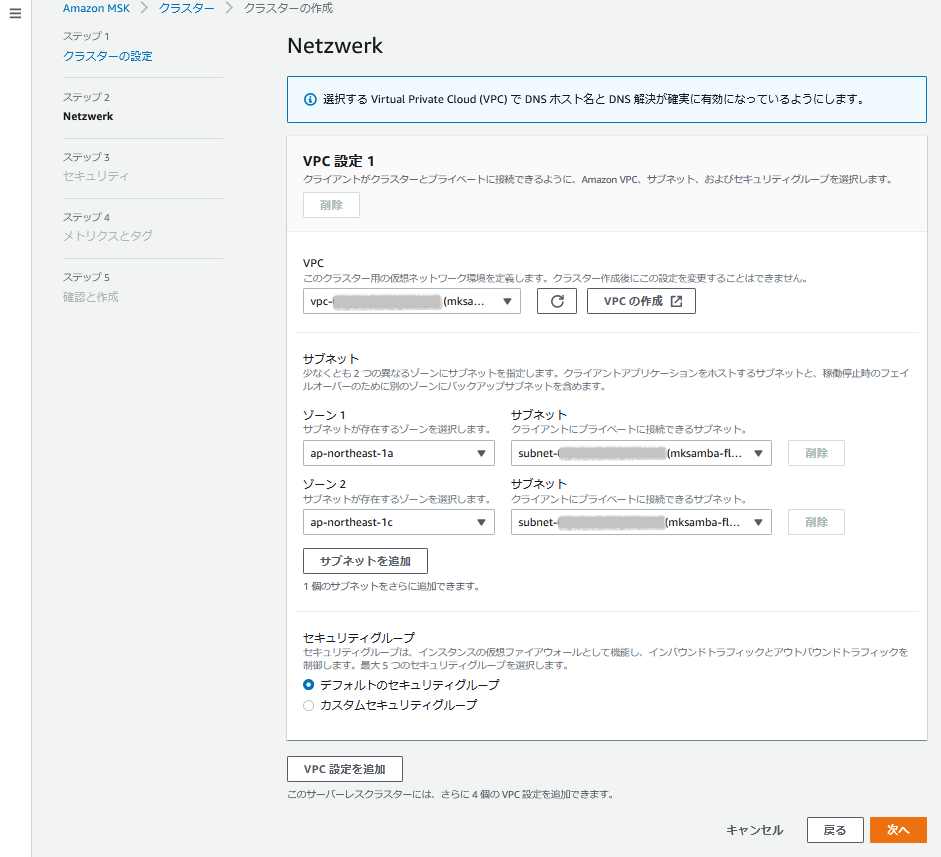Click the VPC 設定 1 heading

click(338, 161)
